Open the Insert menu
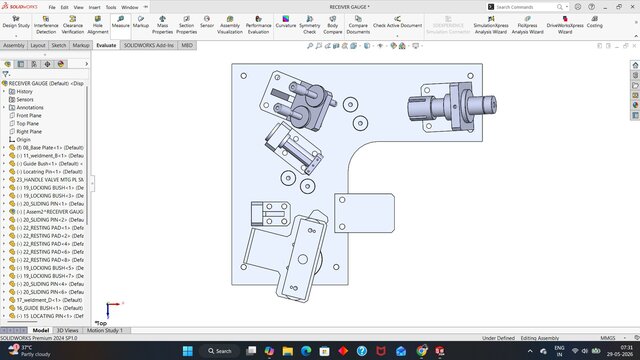This screenshot has width=640, height=360. (94, 7)
